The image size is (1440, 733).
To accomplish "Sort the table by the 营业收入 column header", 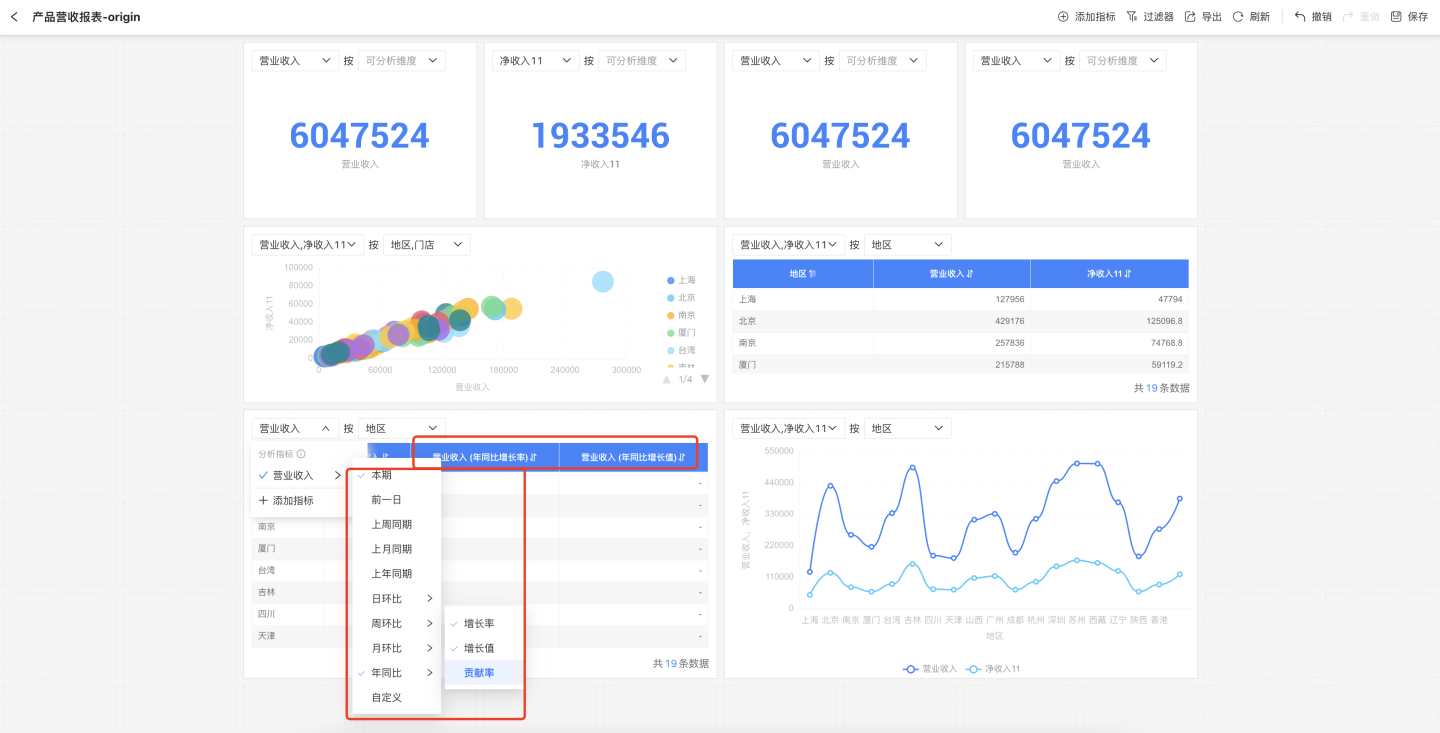I will [x=950, y=274].
